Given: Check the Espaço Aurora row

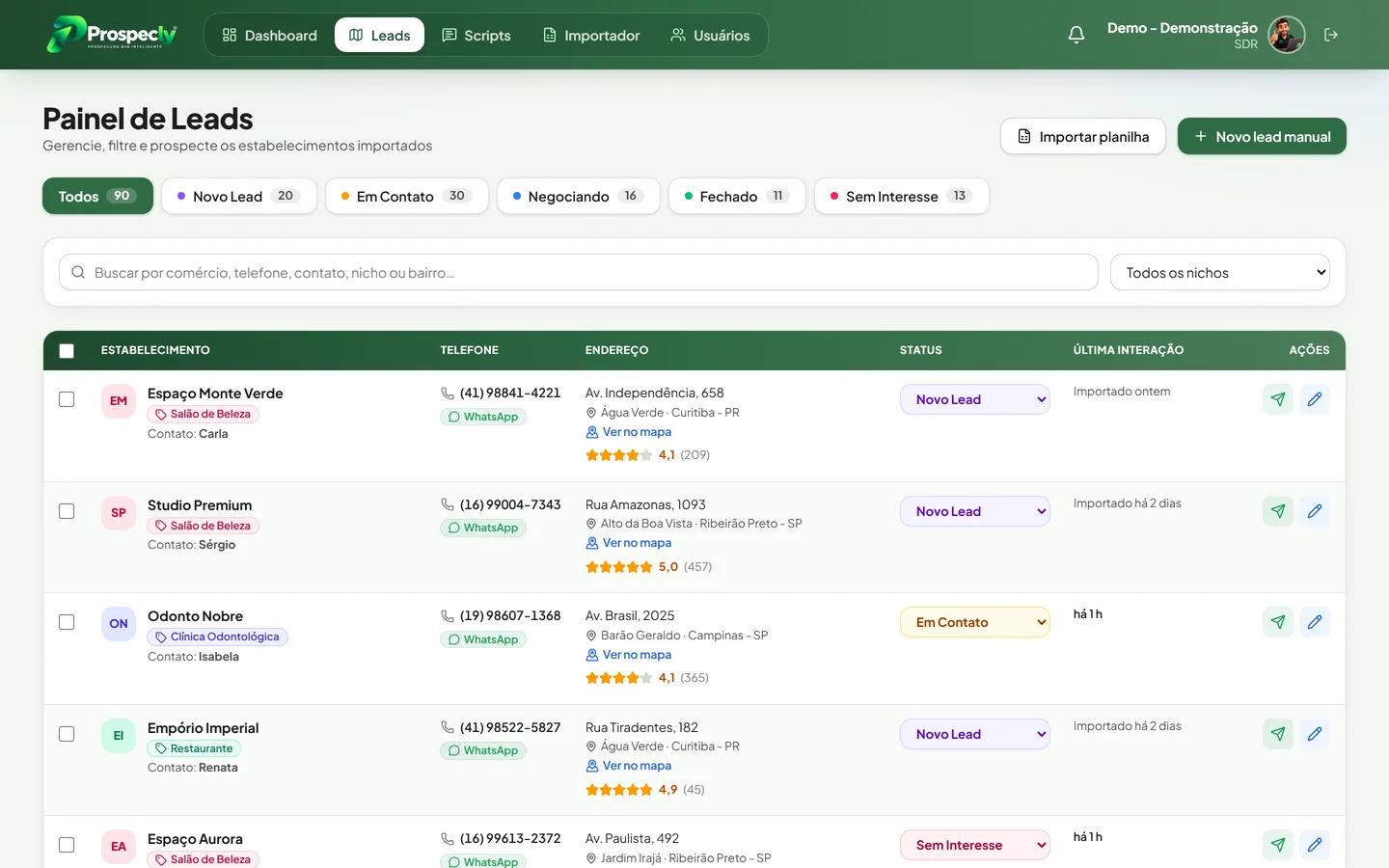Looking at the screenshot, I should point(67,845).
